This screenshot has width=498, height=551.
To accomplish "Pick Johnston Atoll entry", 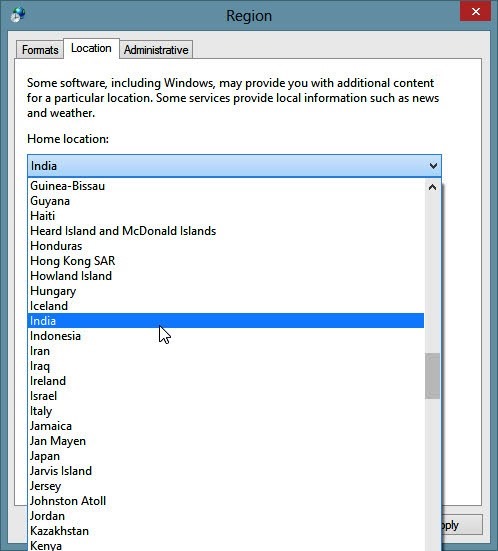I will pyautogui.click(x=226, y=501).
